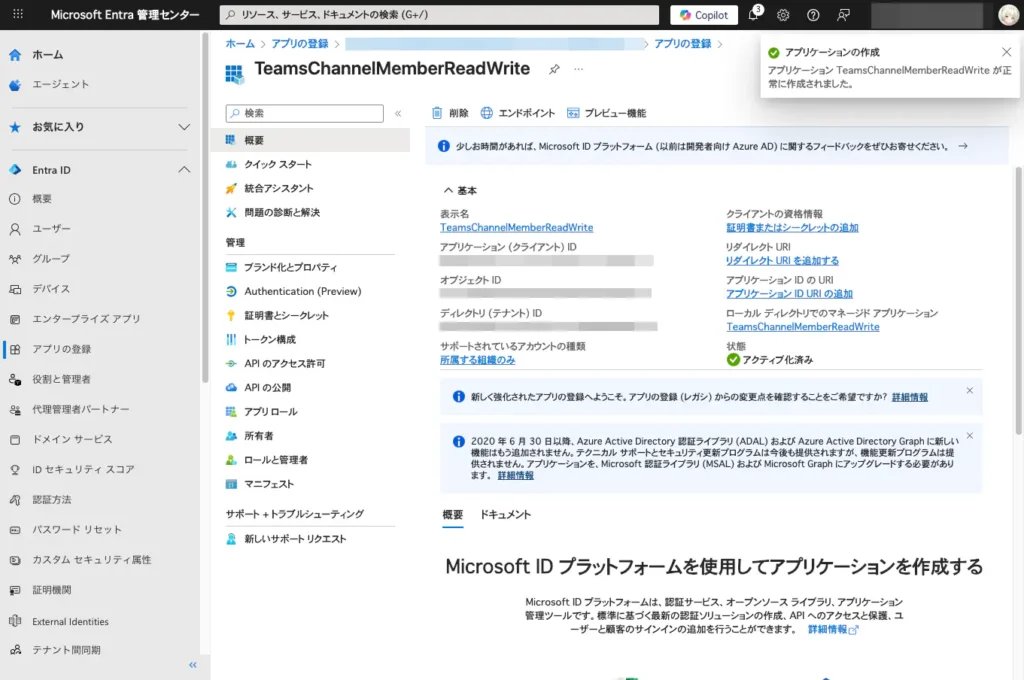Dismiss the ADAL deprecation notice
The image size is (1024, 680).
pyautogui.click(x=970, y=436)
